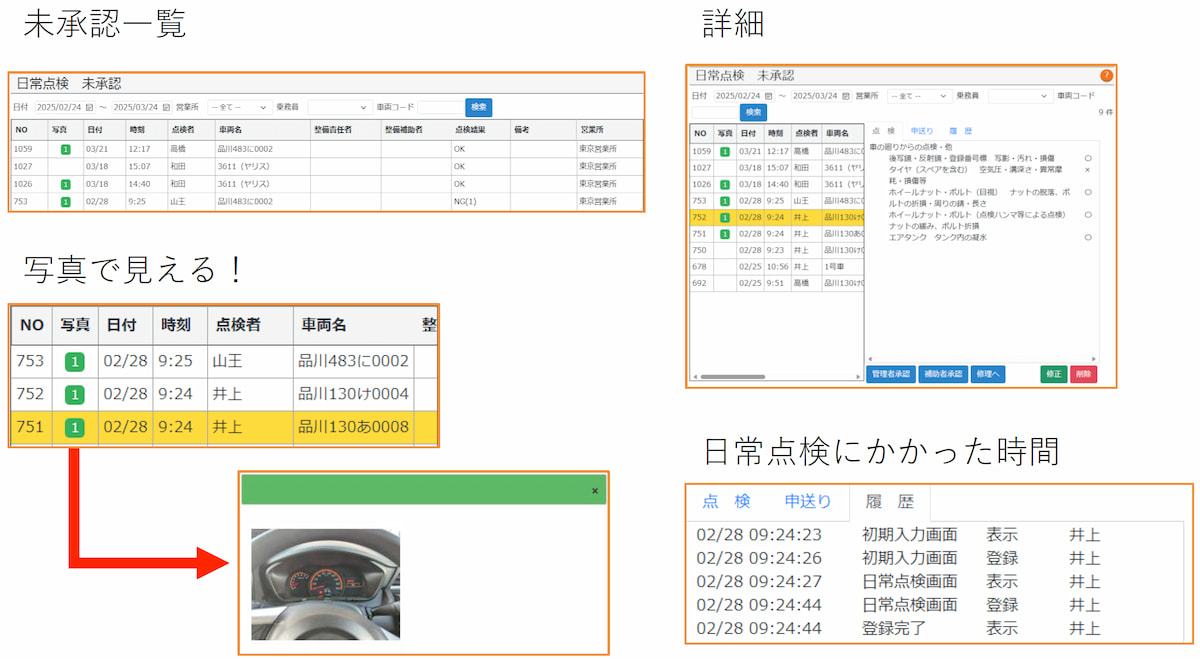1200x659 pixels.
Task: Open photo badge for row 1059 in 未承認一覧 list
Action: 65,149
